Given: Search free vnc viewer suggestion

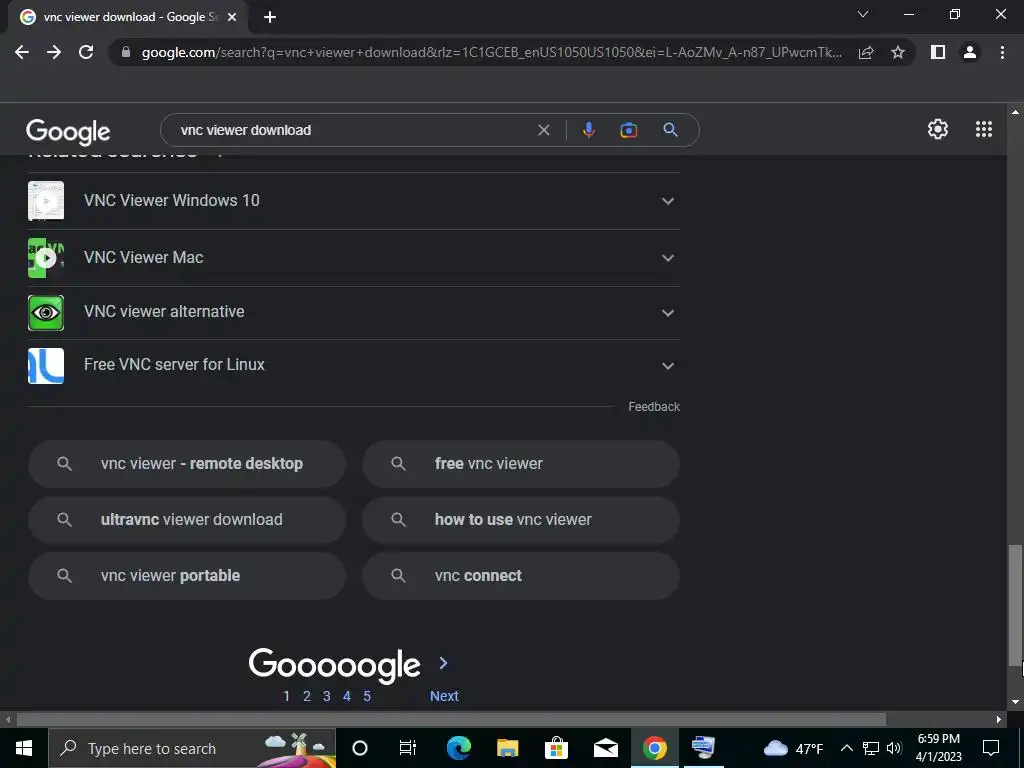Looking at the screenshot, I should coord(521,464).
